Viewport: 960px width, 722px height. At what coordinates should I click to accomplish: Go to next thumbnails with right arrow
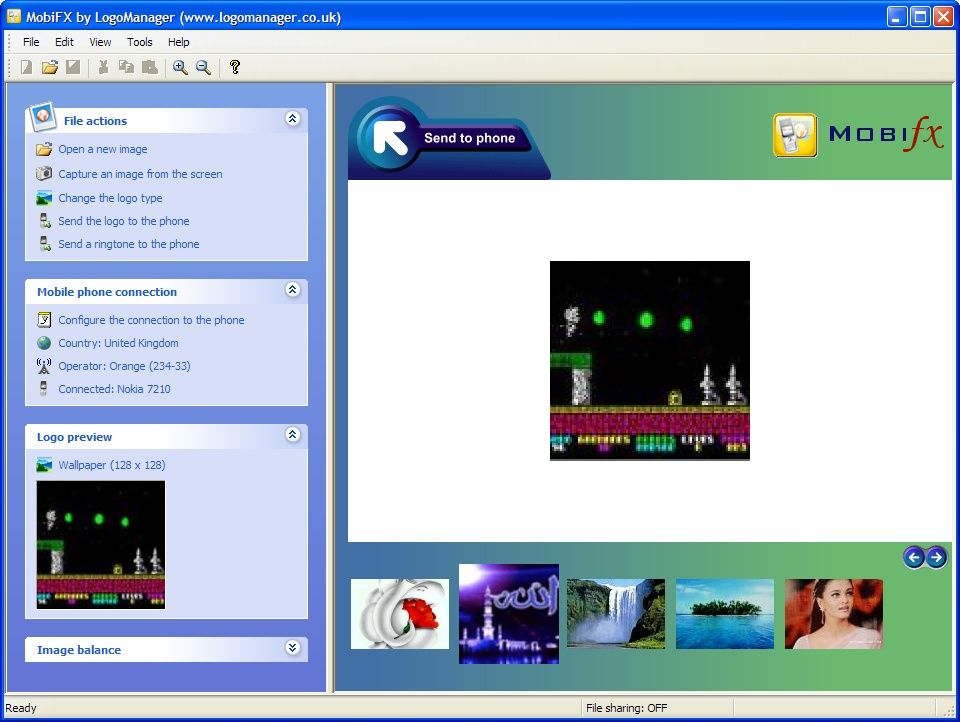[x=936, y=557]
